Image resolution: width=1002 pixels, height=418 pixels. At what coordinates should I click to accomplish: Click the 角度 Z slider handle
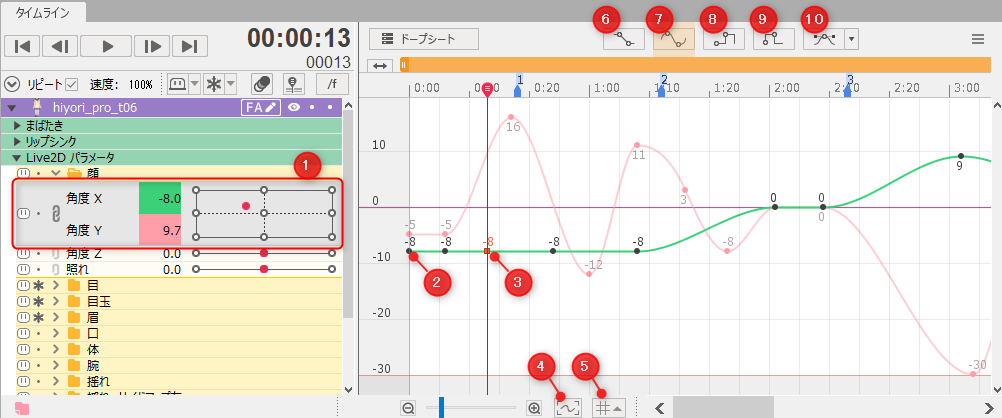[x=263, y=254]
